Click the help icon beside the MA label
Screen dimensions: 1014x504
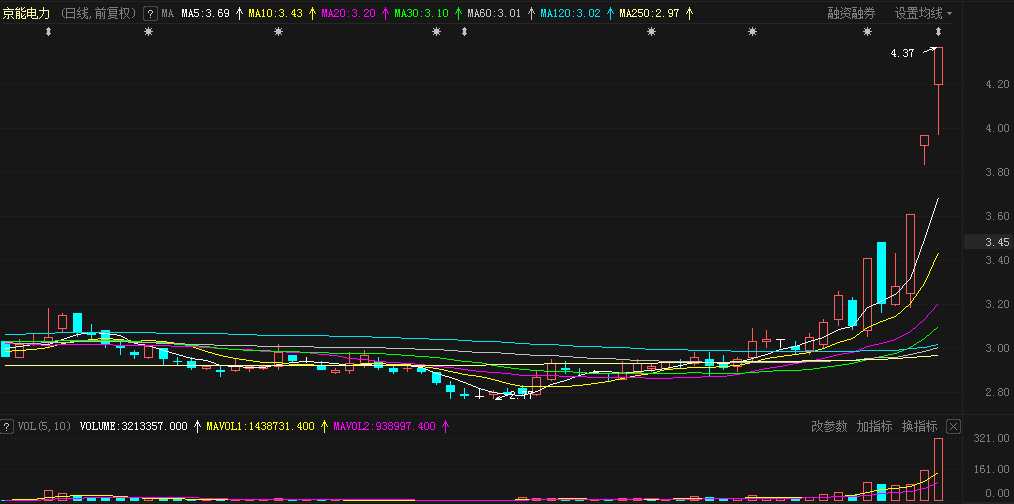pyautogui.click(x=150, y=14)
